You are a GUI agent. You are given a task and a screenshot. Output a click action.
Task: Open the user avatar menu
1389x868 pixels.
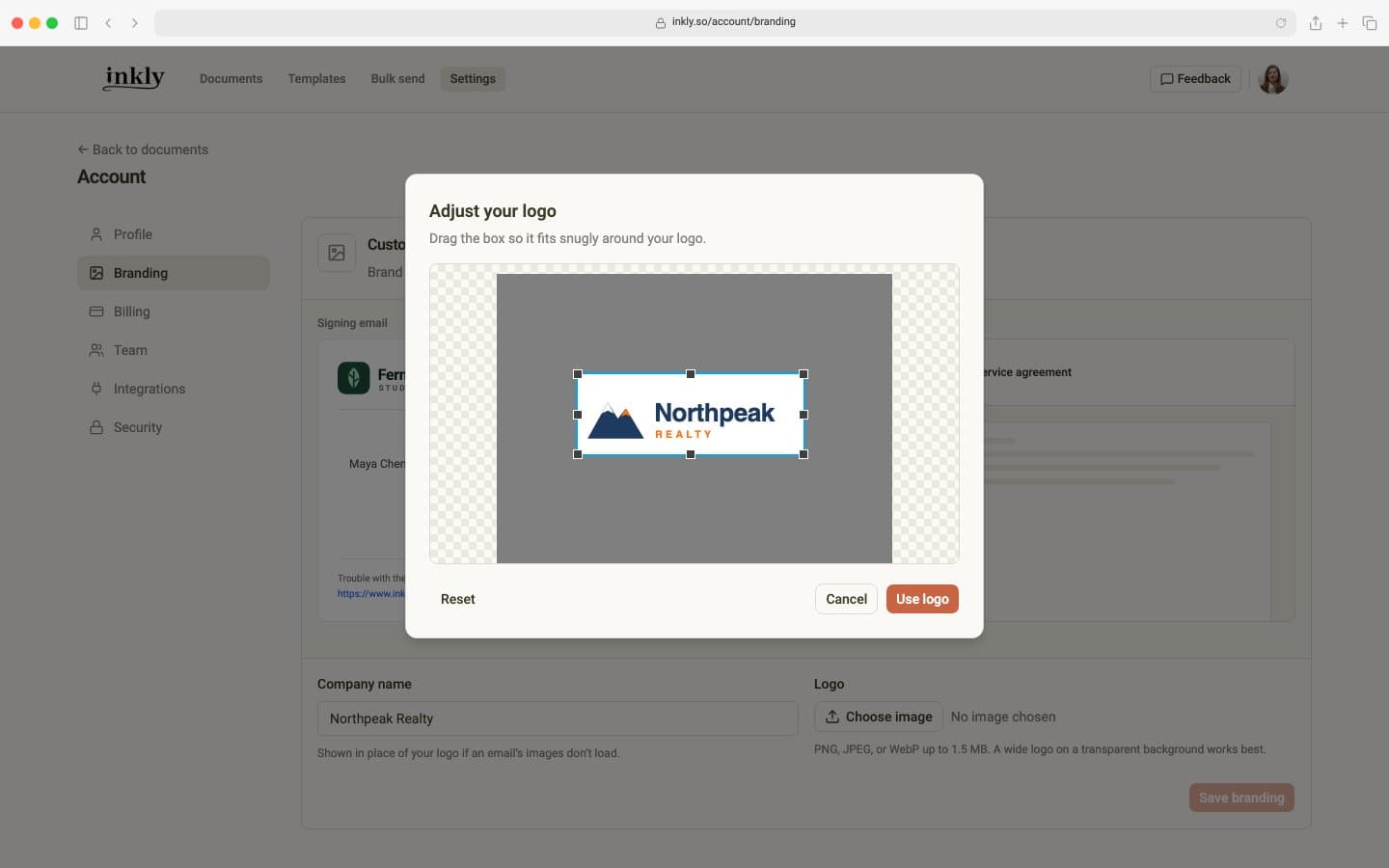1273,79
